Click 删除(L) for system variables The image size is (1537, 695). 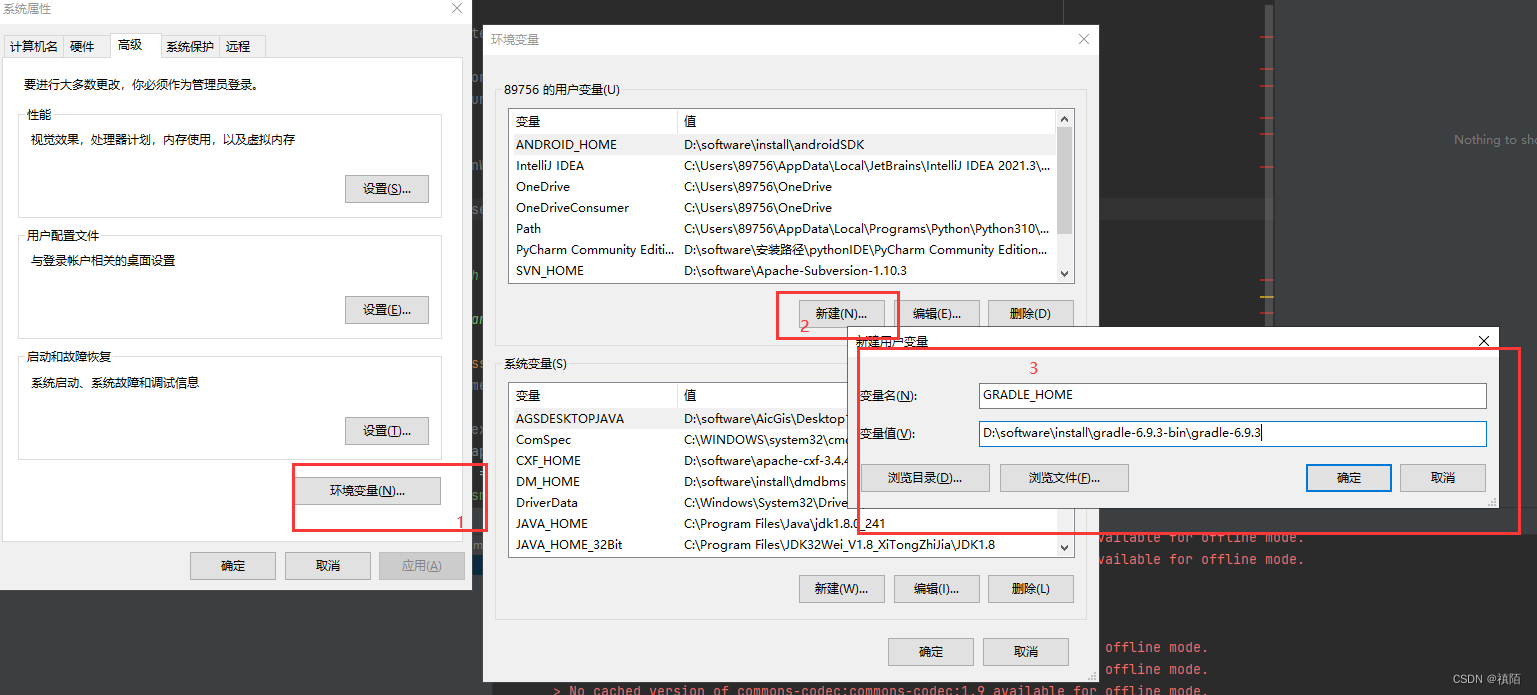1031,589
